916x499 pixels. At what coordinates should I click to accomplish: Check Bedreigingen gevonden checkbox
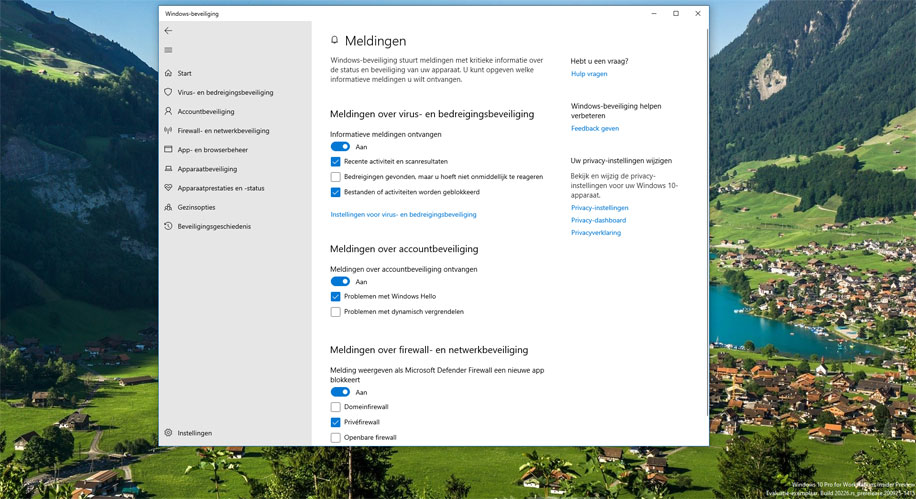[335, 176]
